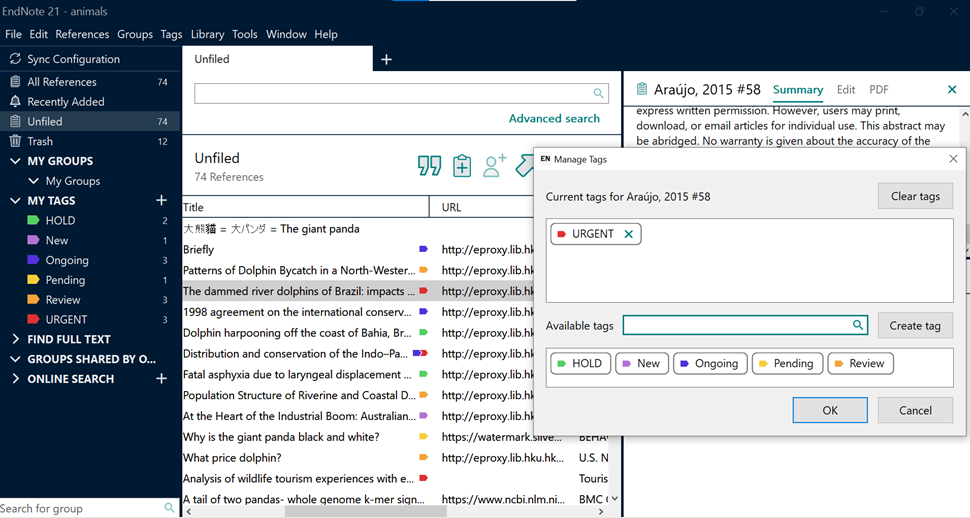This screenshot has width=970, height=518.
Task: Expand the ONLINE SEARCH section
Action: 15,379
